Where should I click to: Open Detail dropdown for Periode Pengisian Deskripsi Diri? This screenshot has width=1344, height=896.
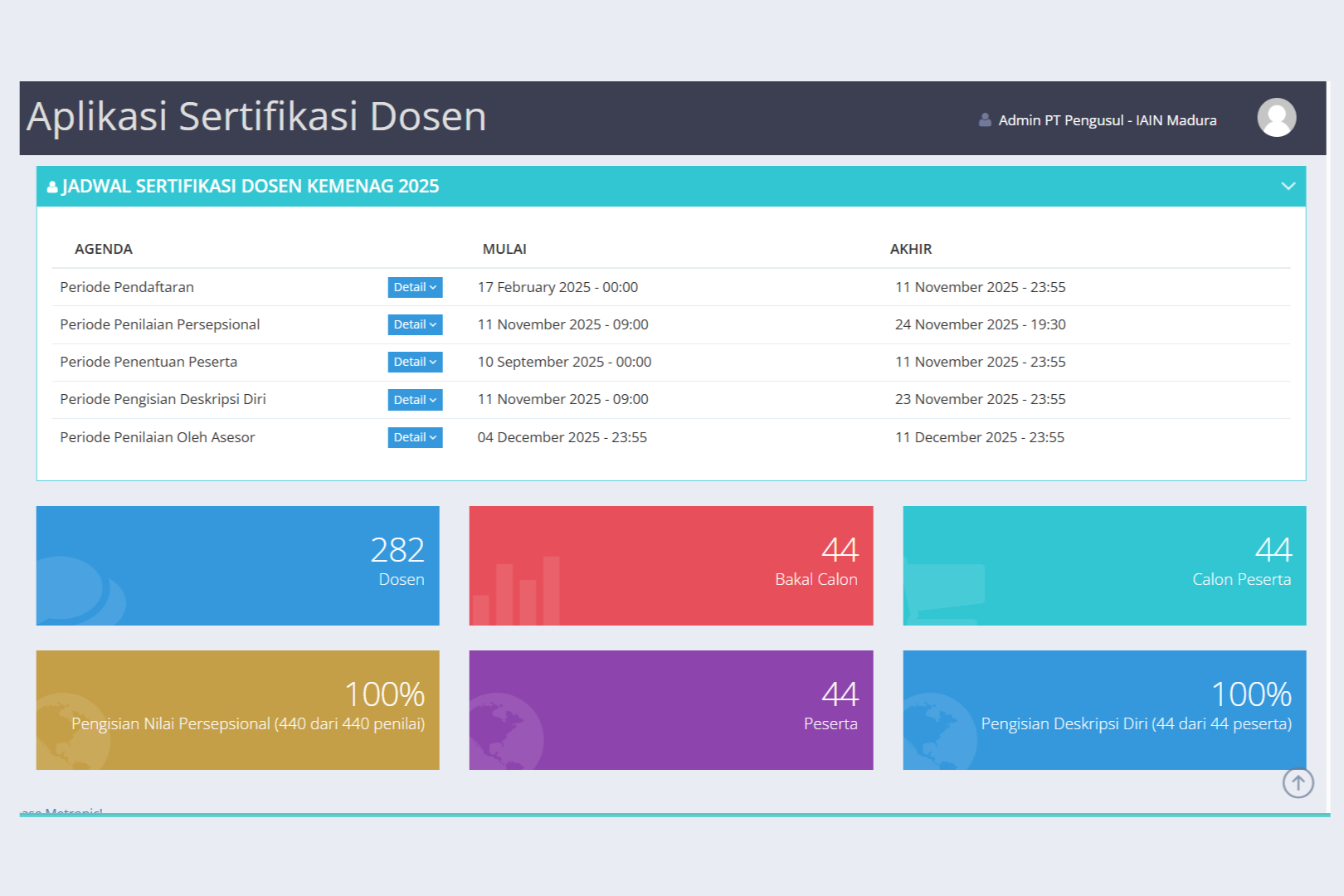pyautogui.click(x=415, y=400)
